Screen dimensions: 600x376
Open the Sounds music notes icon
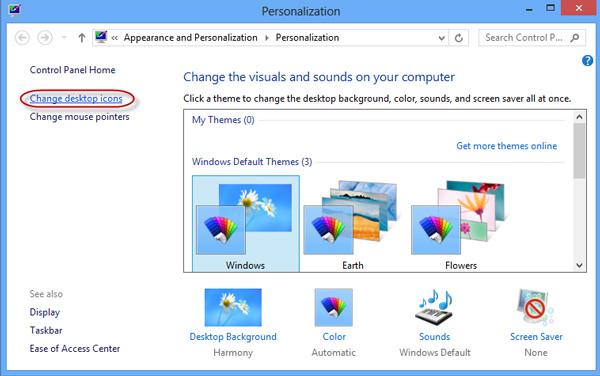tap(434, 308)
